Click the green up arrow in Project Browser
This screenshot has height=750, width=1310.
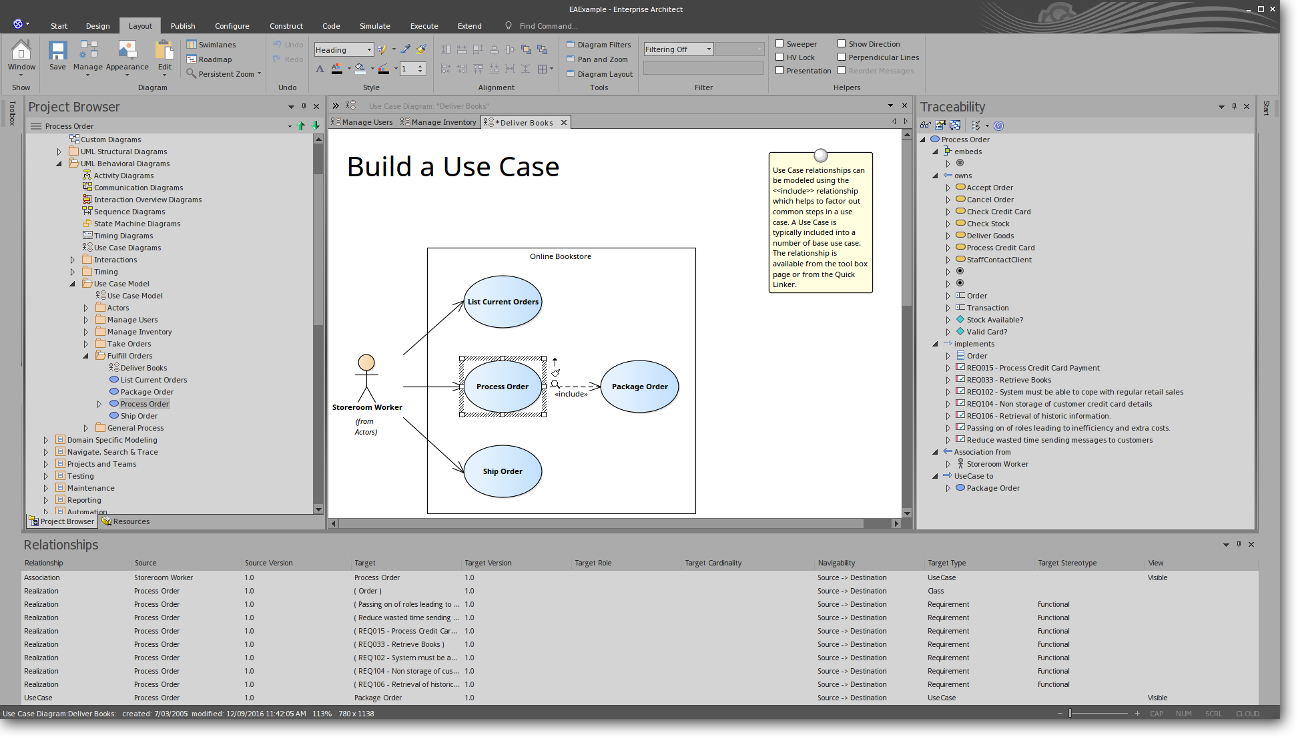[301, 126]
